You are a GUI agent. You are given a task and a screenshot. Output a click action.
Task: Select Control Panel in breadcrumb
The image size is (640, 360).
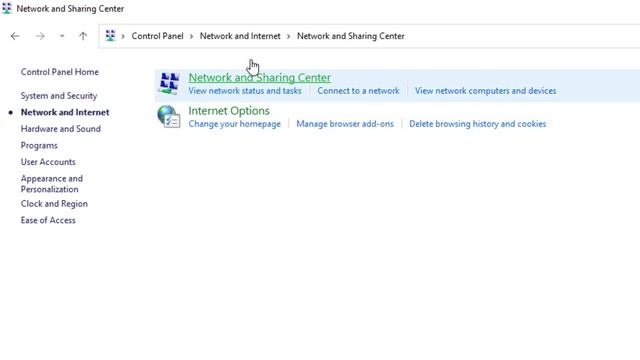click(157, 36)
